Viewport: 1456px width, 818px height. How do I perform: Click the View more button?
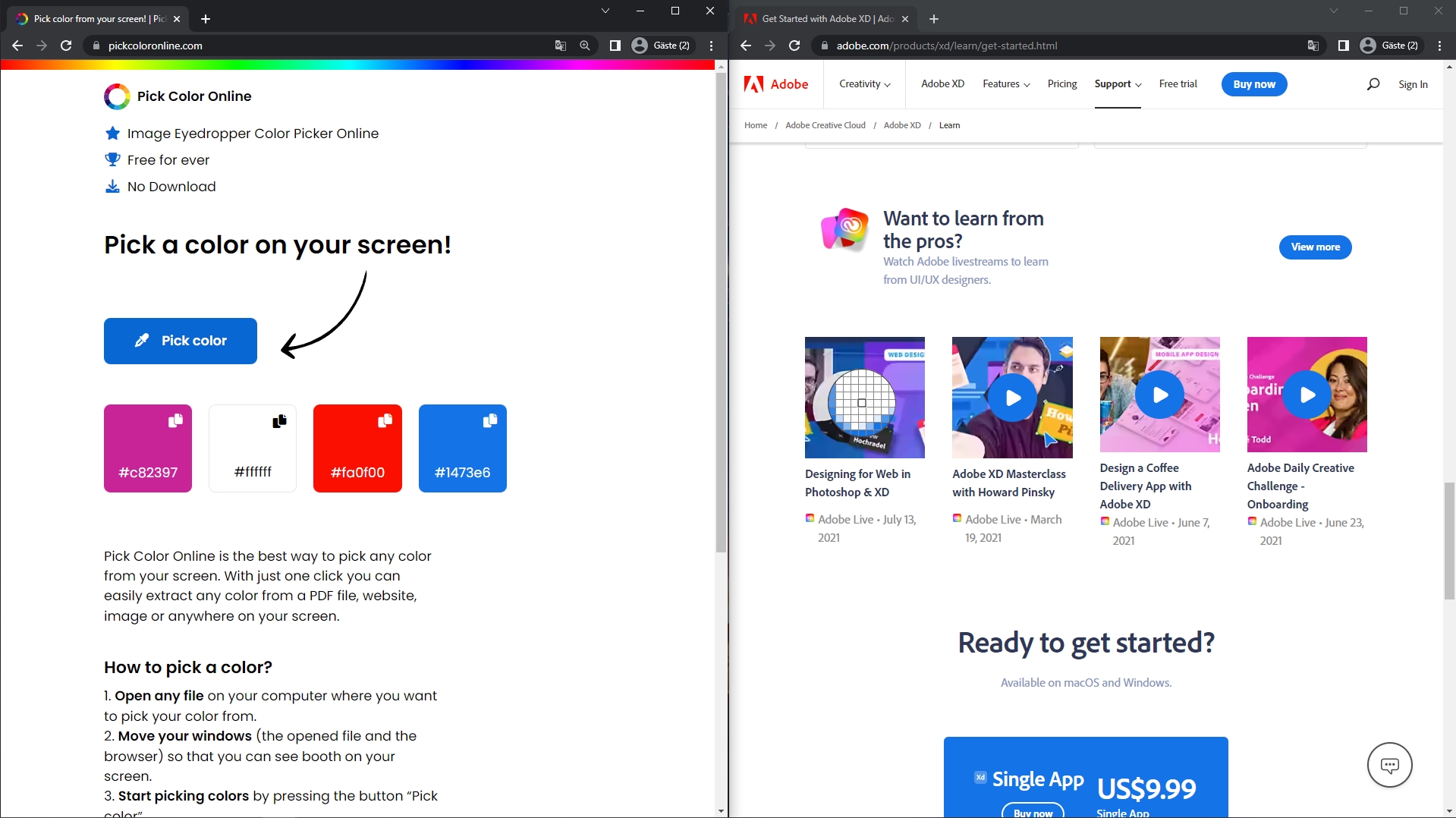[x=1315, y=247]
